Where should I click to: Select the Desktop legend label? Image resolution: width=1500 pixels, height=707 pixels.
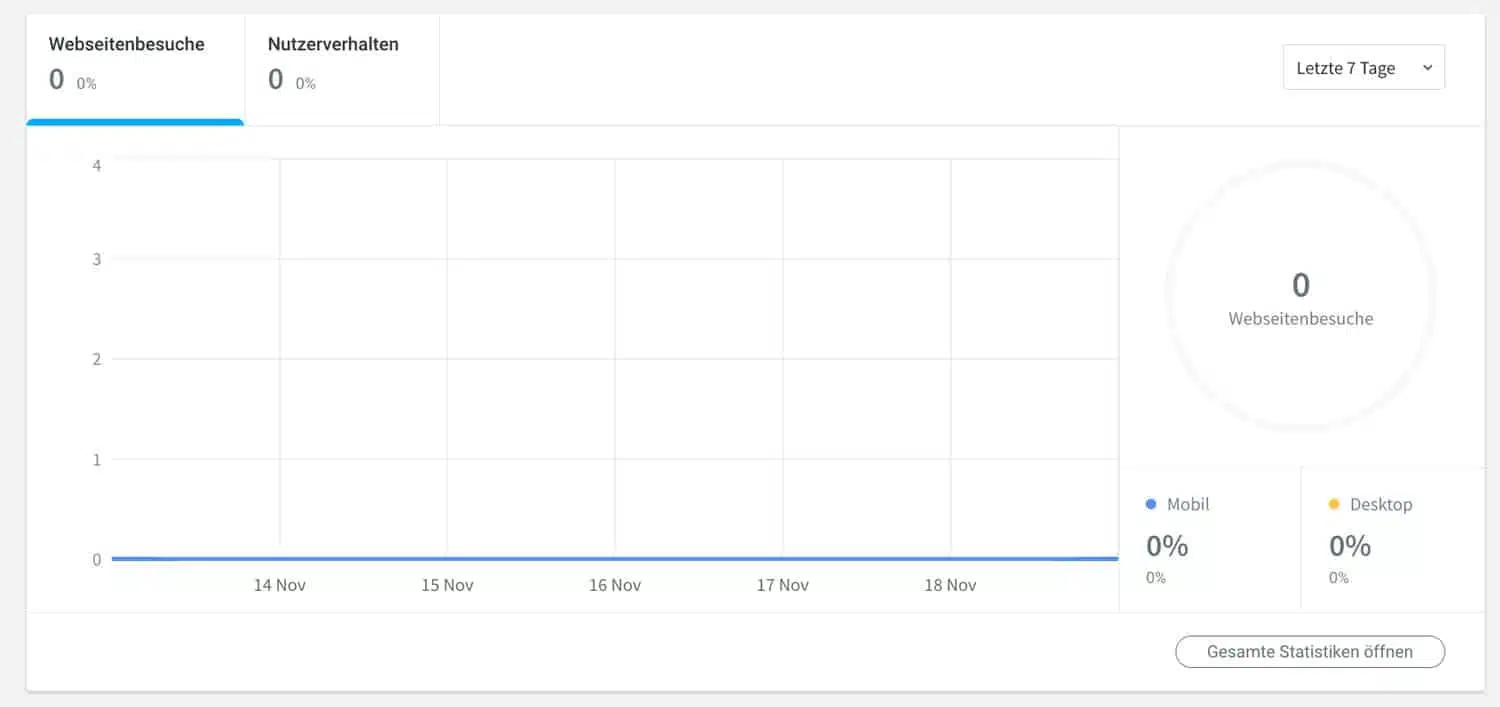point(1381,505)
